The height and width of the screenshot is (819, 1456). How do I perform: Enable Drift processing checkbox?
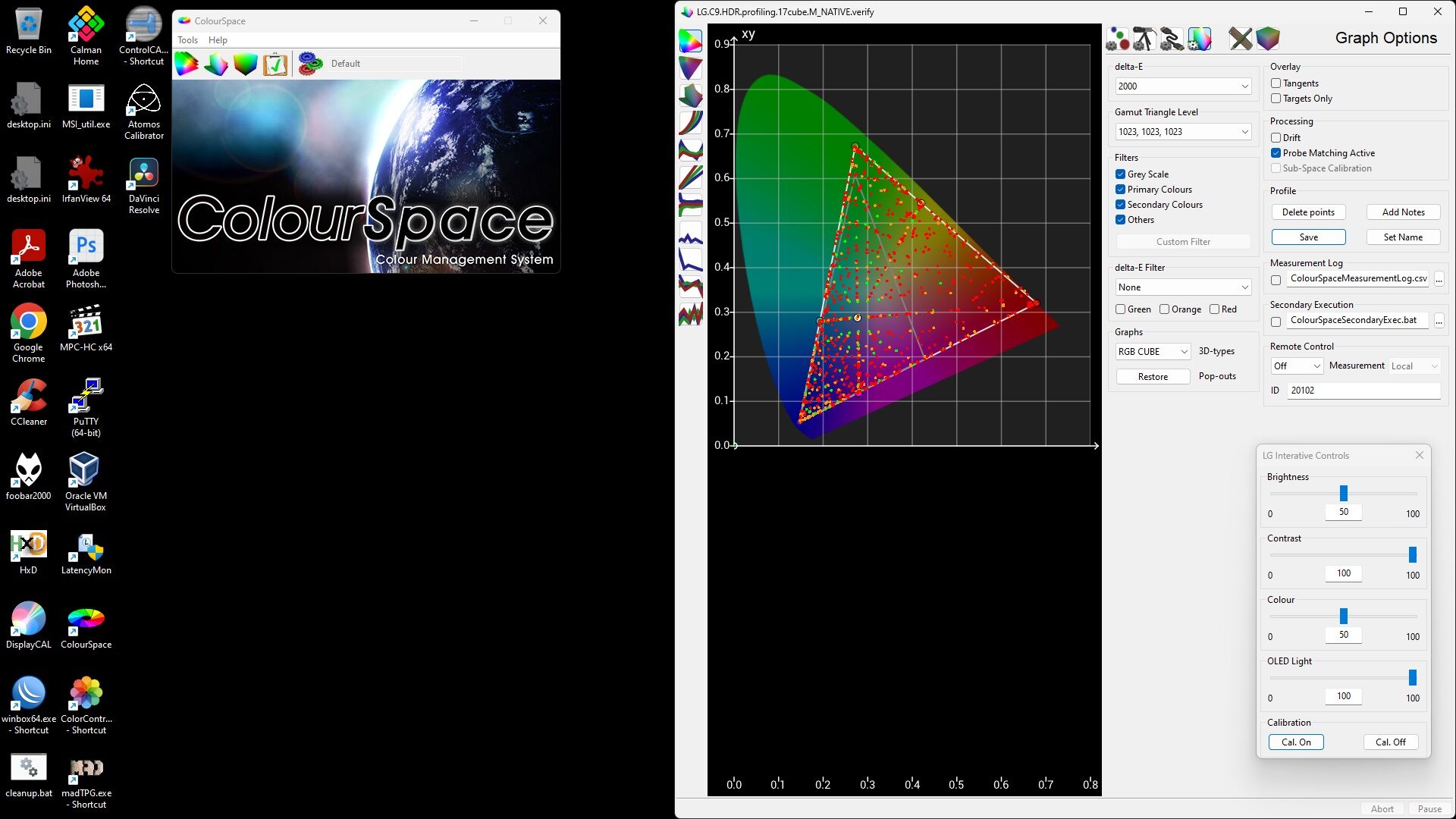coord(1276,138)
